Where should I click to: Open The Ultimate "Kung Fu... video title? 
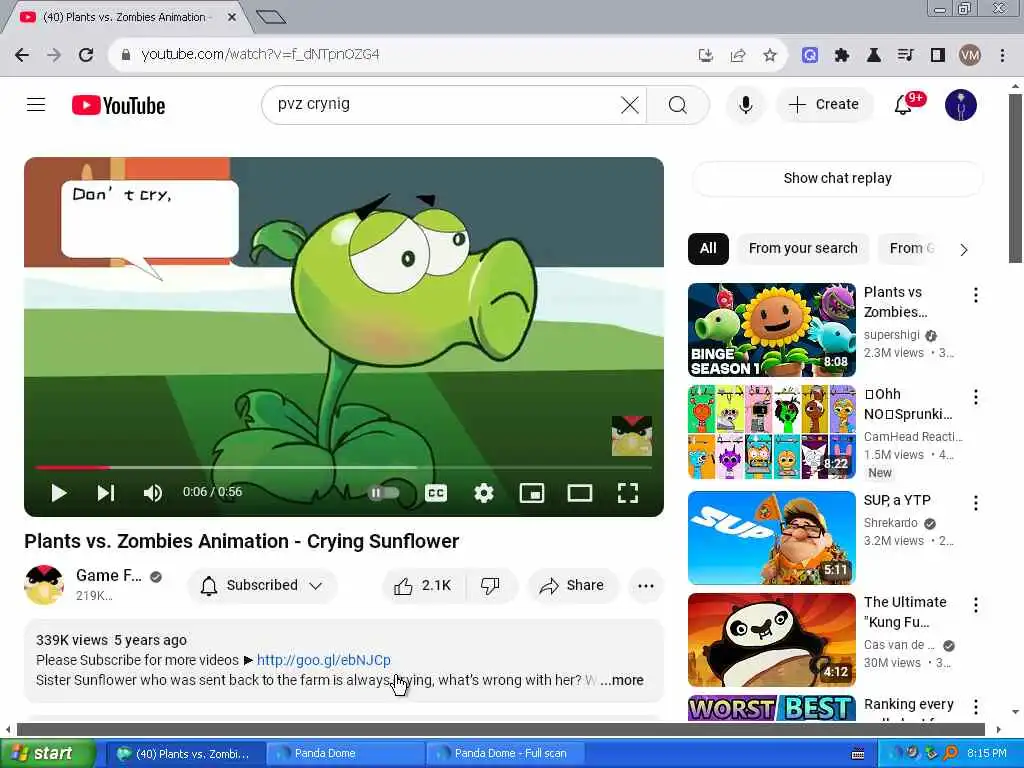pos(904,612)
